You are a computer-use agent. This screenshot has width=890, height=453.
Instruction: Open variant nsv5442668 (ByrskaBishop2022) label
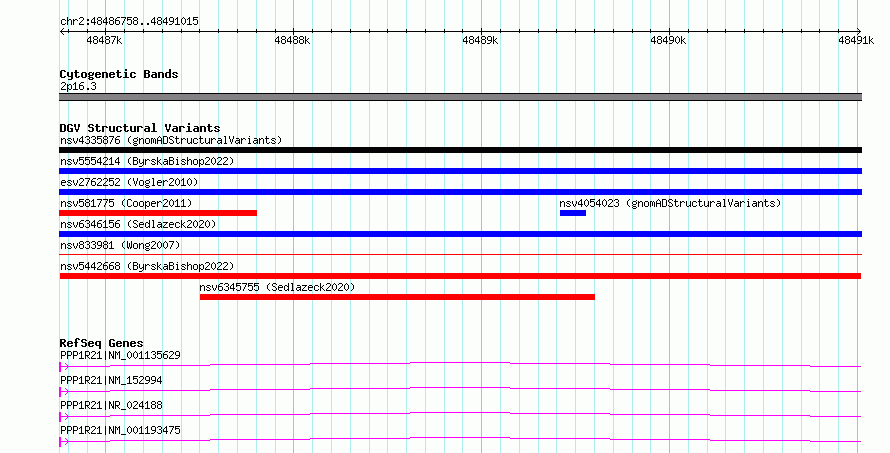(147, 266)
